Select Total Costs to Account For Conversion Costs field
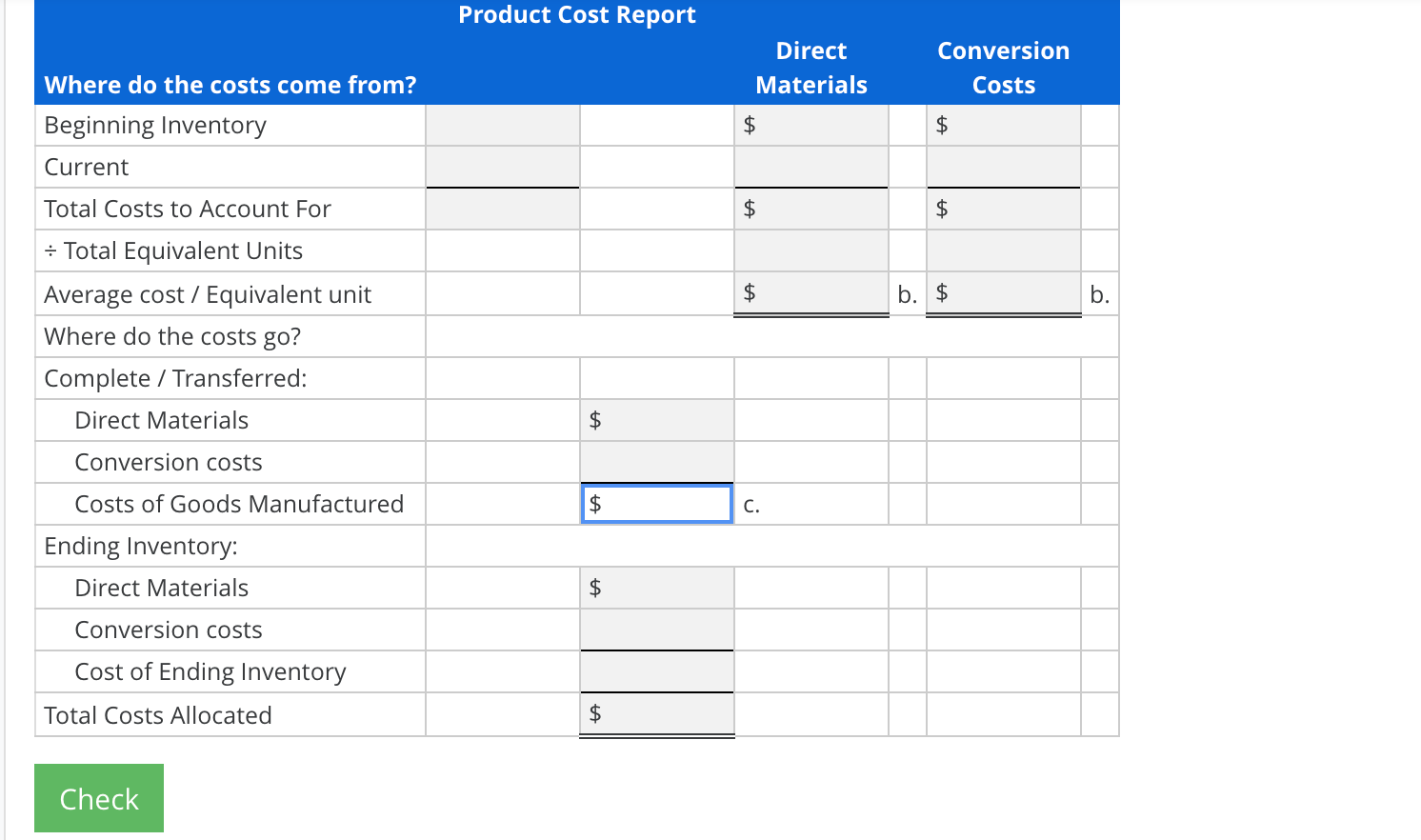 (1004, 209)
